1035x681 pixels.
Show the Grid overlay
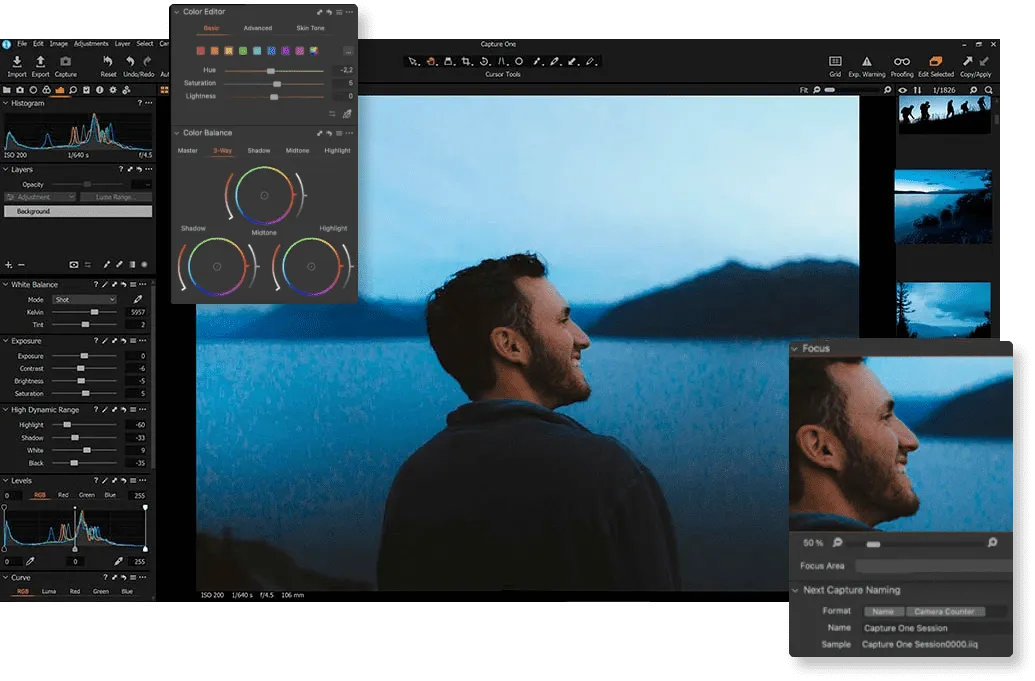[835, 64]
